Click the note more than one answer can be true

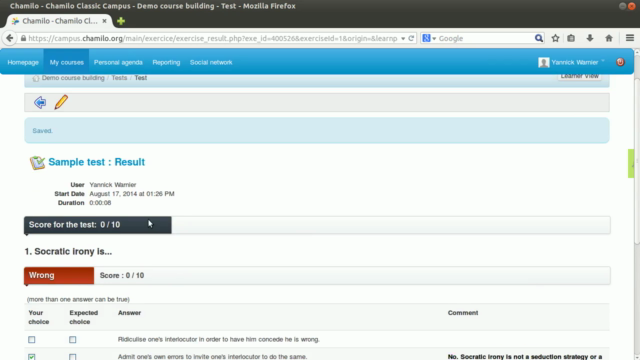pyautogui.click(x=78, y=299)
